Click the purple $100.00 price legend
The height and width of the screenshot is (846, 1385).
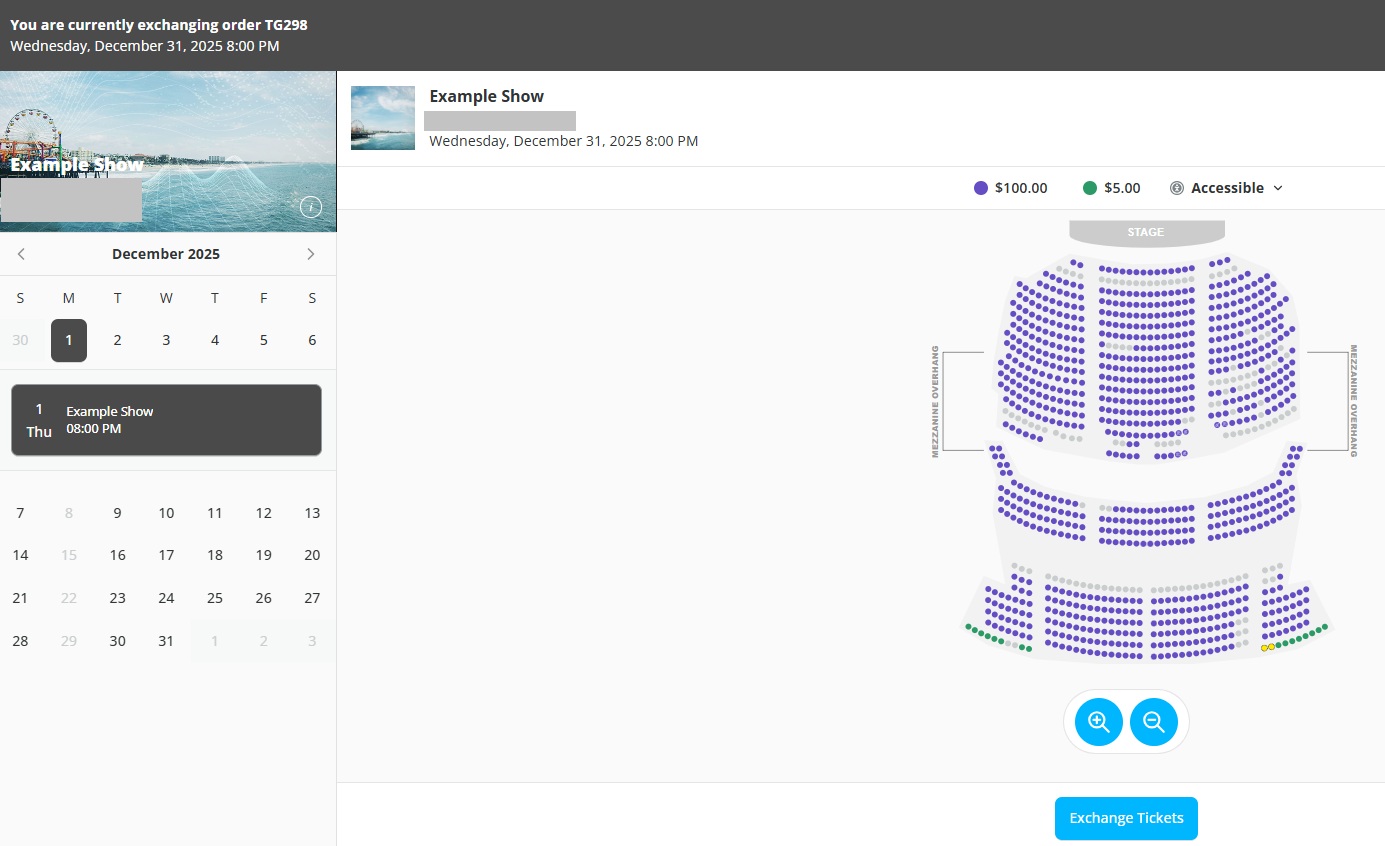point(1011,188)
